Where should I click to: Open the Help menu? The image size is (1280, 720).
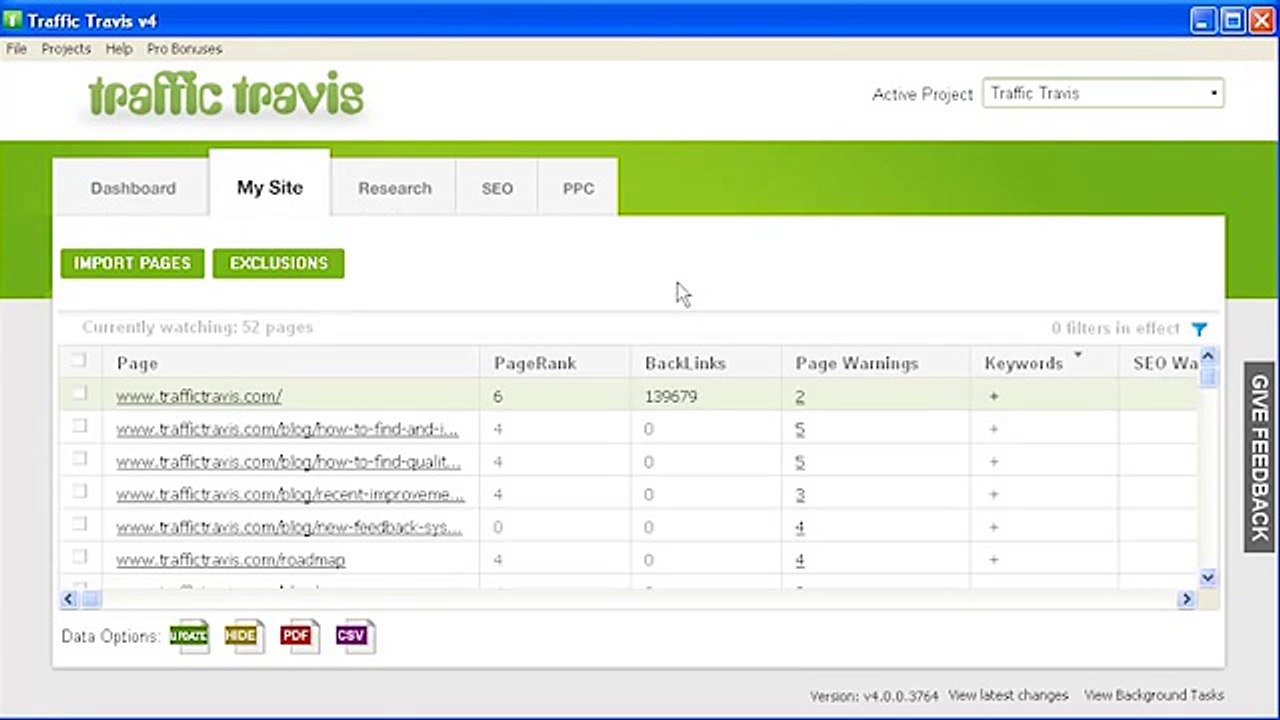tap(118, 48)
